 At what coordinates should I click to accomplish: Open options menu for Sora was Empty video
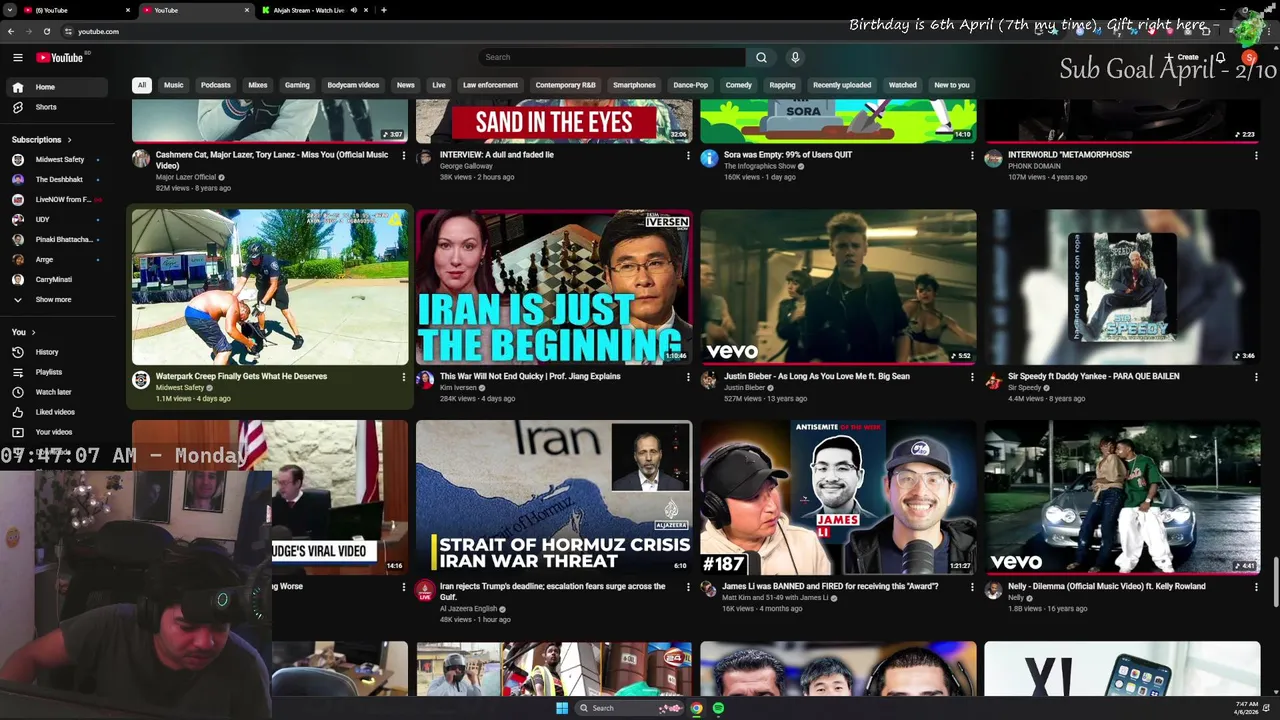click(972, 155)
